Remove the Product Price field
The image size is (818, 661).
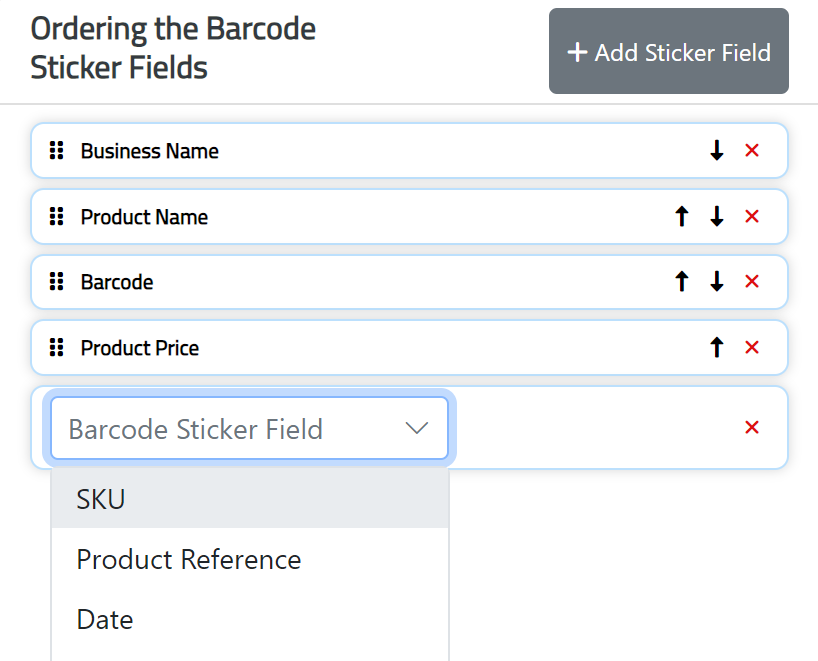[751, 347]
